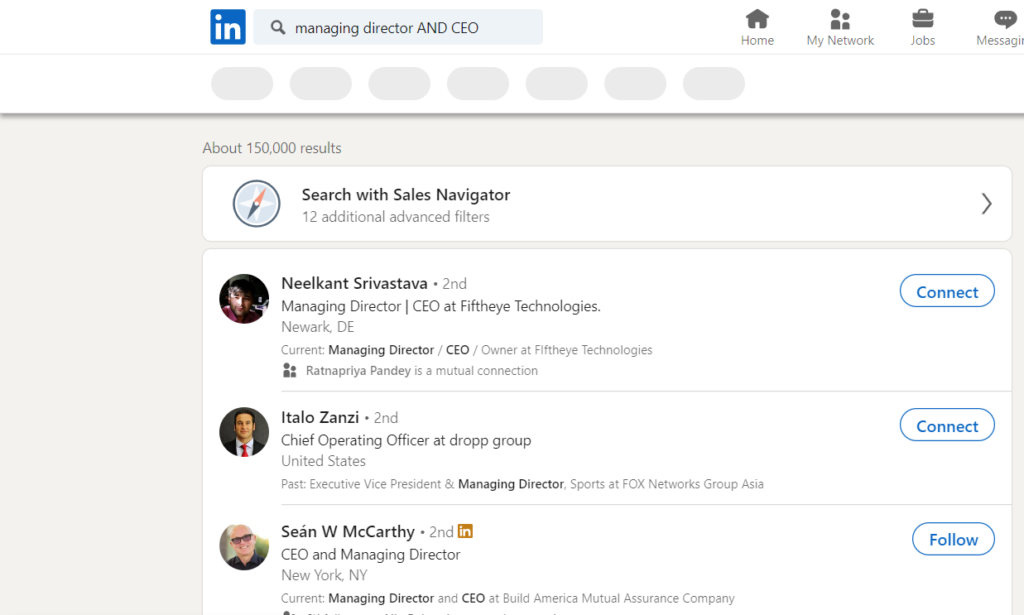Click Search with Sales Navigator title
The image size is (1024, 615).
click(x=406, y=195)
